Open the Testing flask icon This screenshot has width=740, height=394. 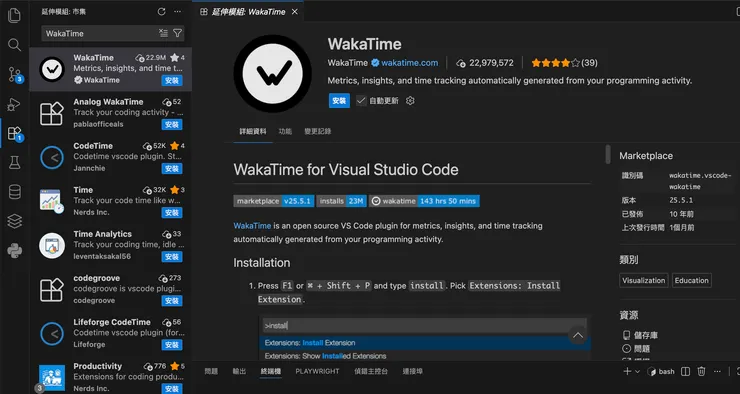[14, 163]
